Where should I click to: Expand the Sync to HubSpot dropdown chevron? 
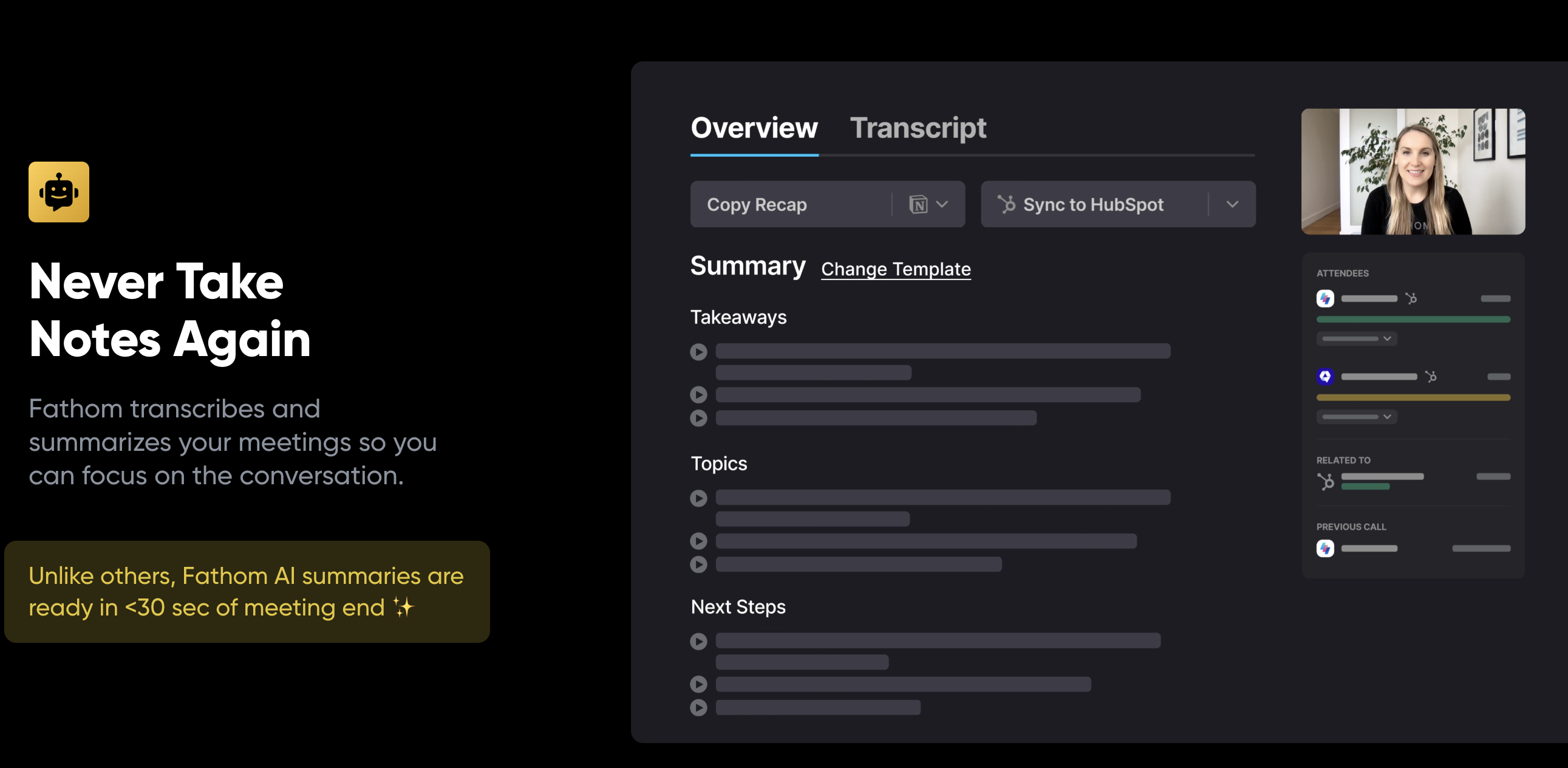[1232, 205]
